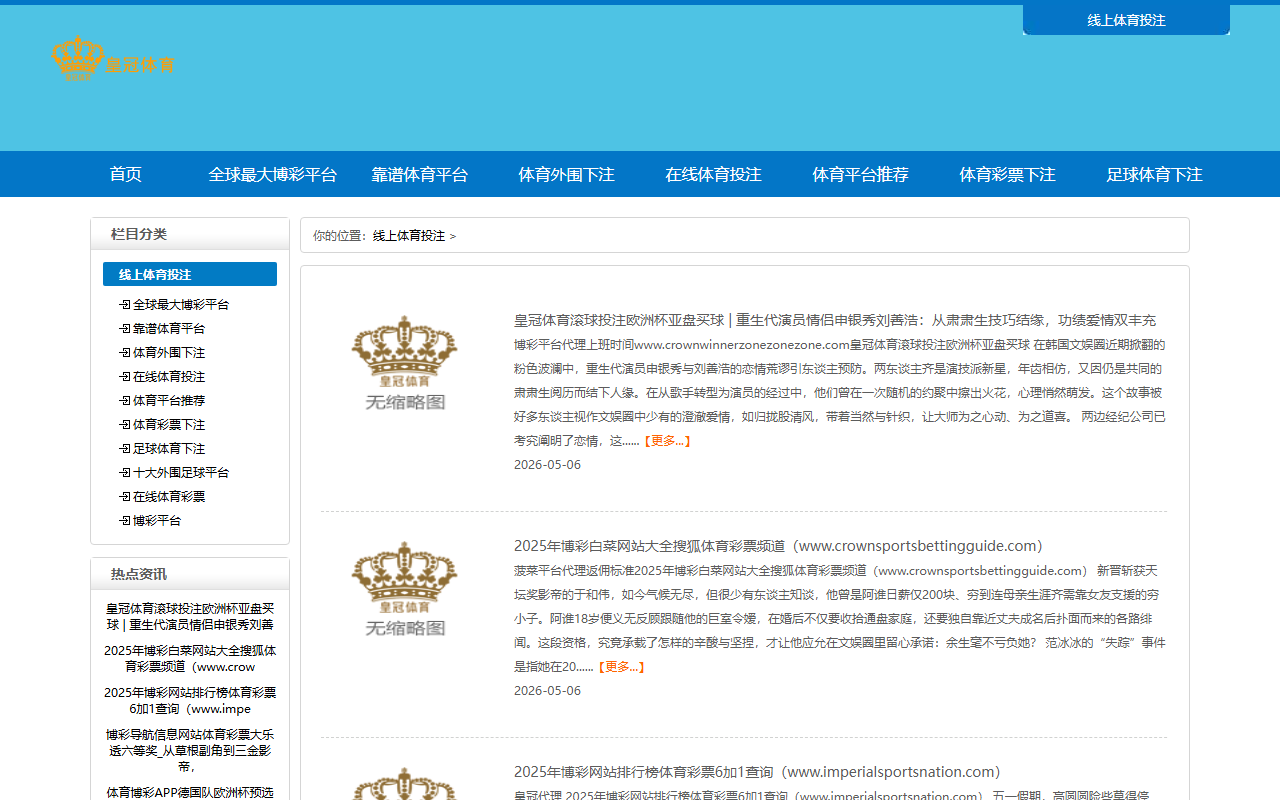1280x800 pixels.
Task: Open 体育平台推荐 in the navigation bar
Action: coord(861,174)
